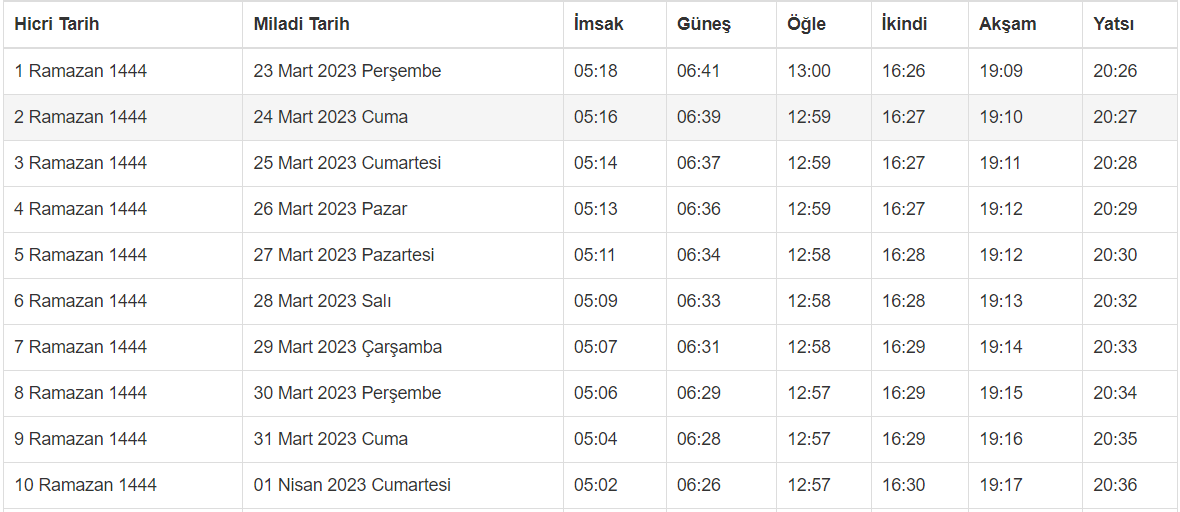The height and width of the screenshot is (512, 1180).
Task: Select the İmsak column header
Action: (x=598, y=24)
